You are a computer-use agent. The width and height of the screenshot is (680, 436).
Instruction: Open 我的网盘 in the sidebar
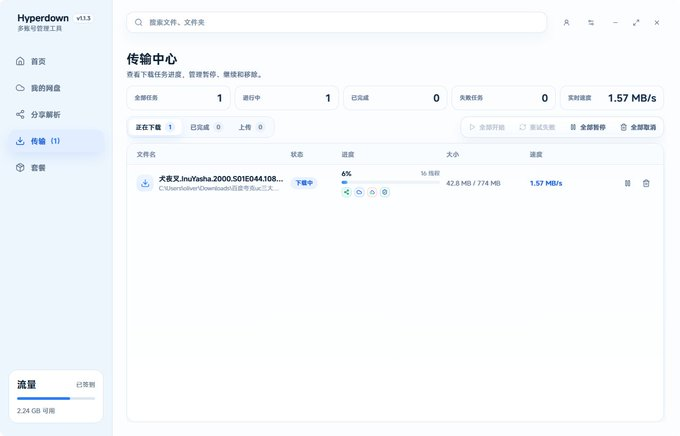click(56, 88)
